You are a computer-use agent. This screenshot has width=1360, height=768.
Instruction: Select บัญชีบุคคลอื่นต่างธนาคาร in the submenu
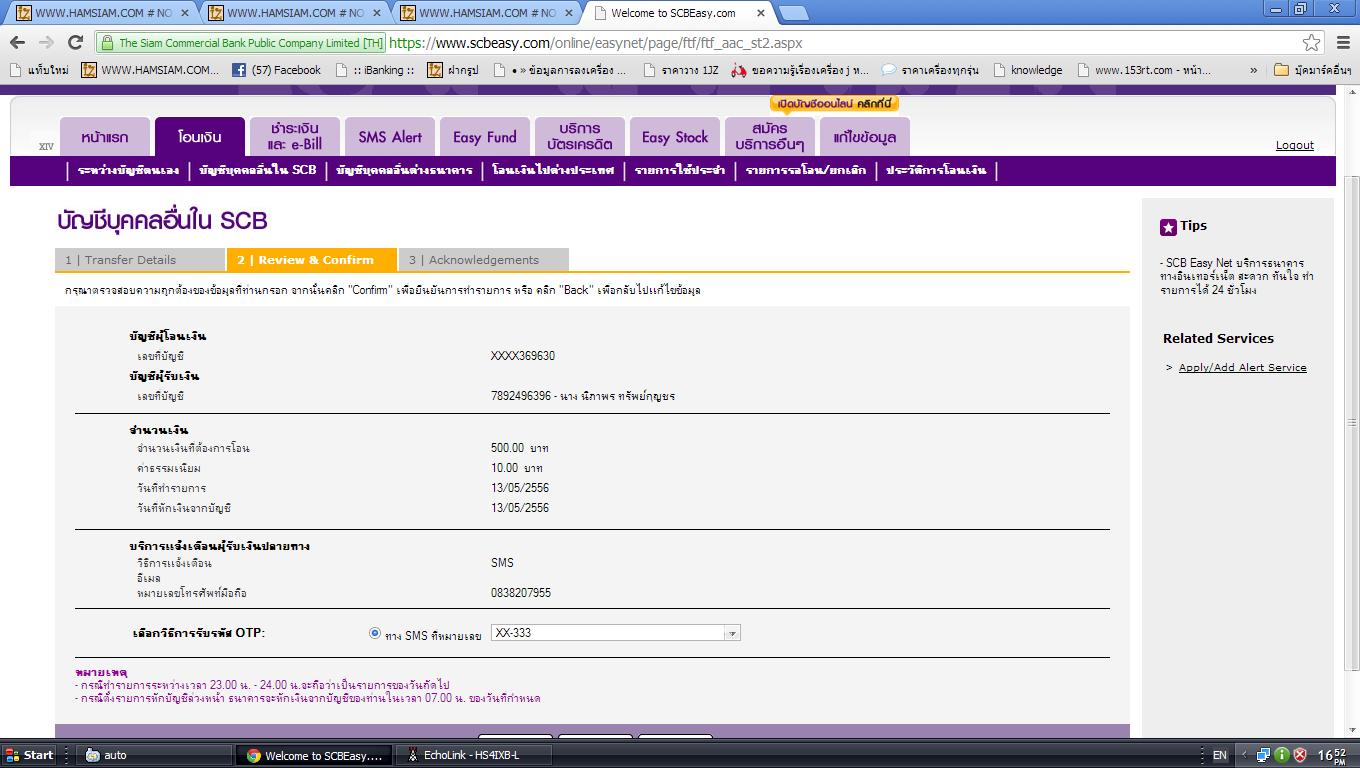coord(404,170)
